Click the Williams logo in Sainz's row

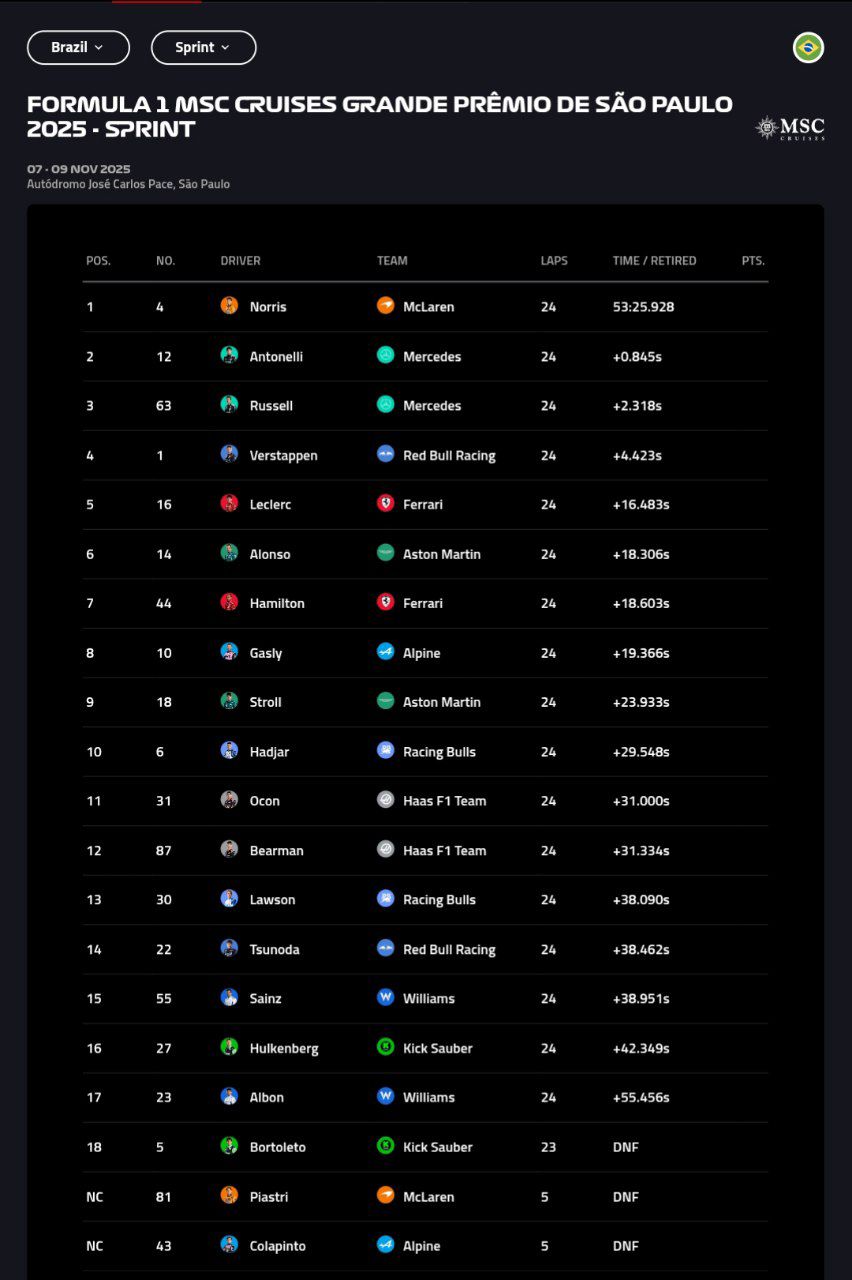point(385,998)
